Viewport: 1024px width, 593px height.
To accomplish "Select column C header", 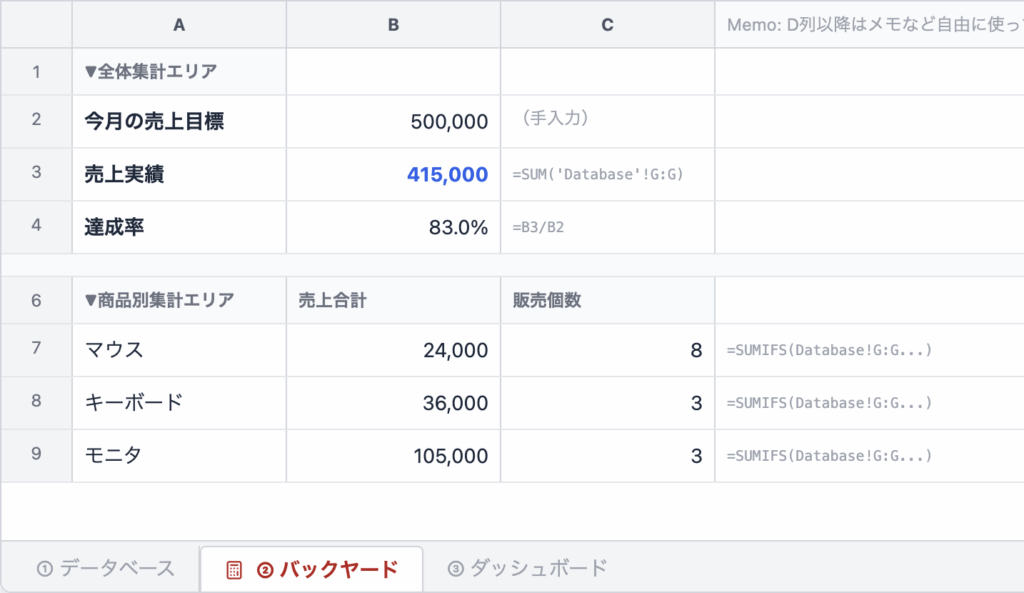I will click(x=607, y=25).
